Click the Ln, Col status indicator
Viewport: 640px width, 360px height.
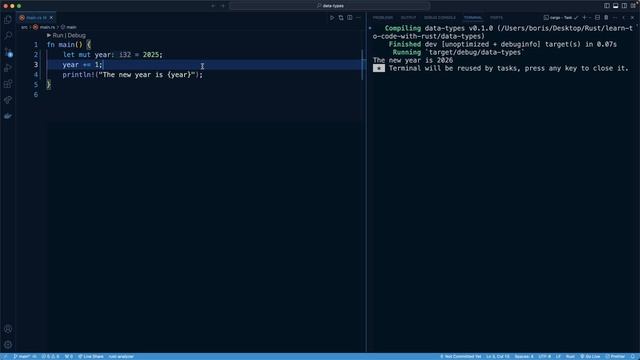pyautogui.click(x=498, y=357)
